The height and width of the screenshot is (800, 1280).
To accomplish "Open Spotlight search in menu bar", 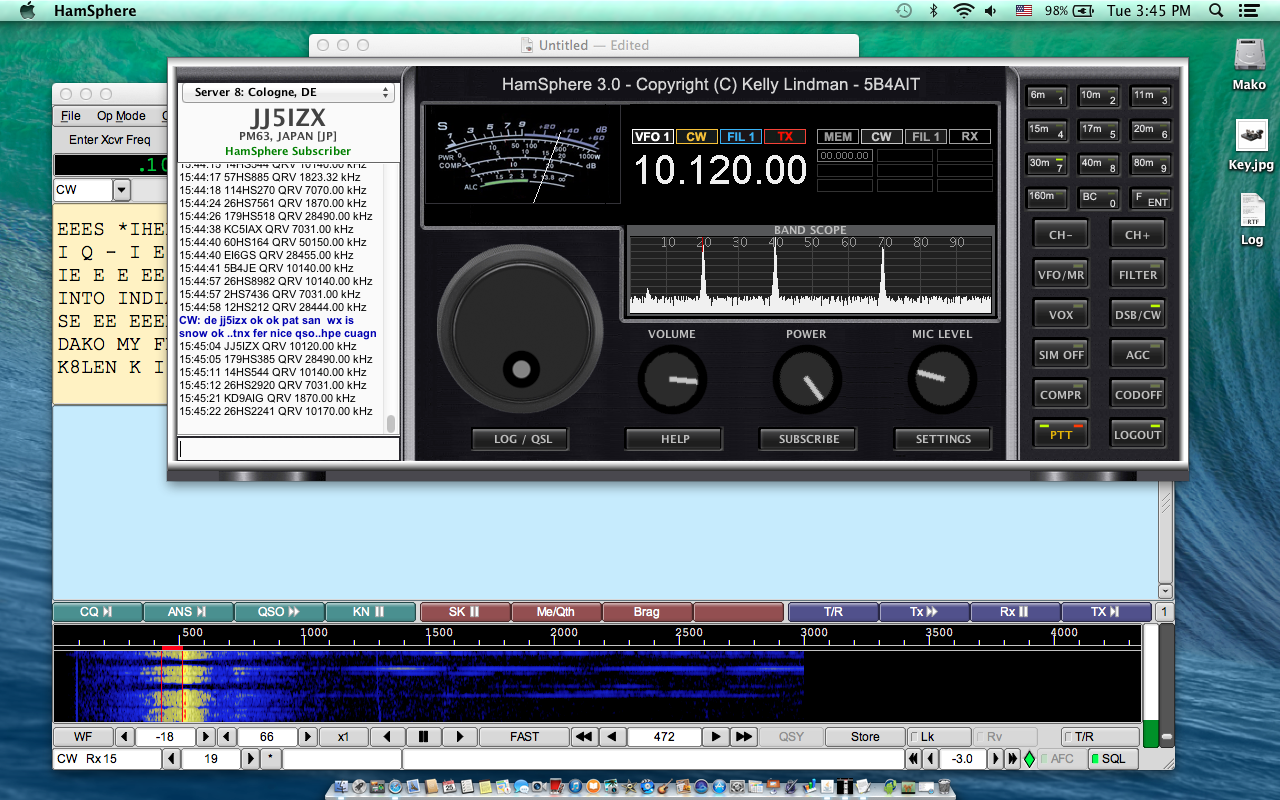I will pyautogui.click(x=1216, y=11).
